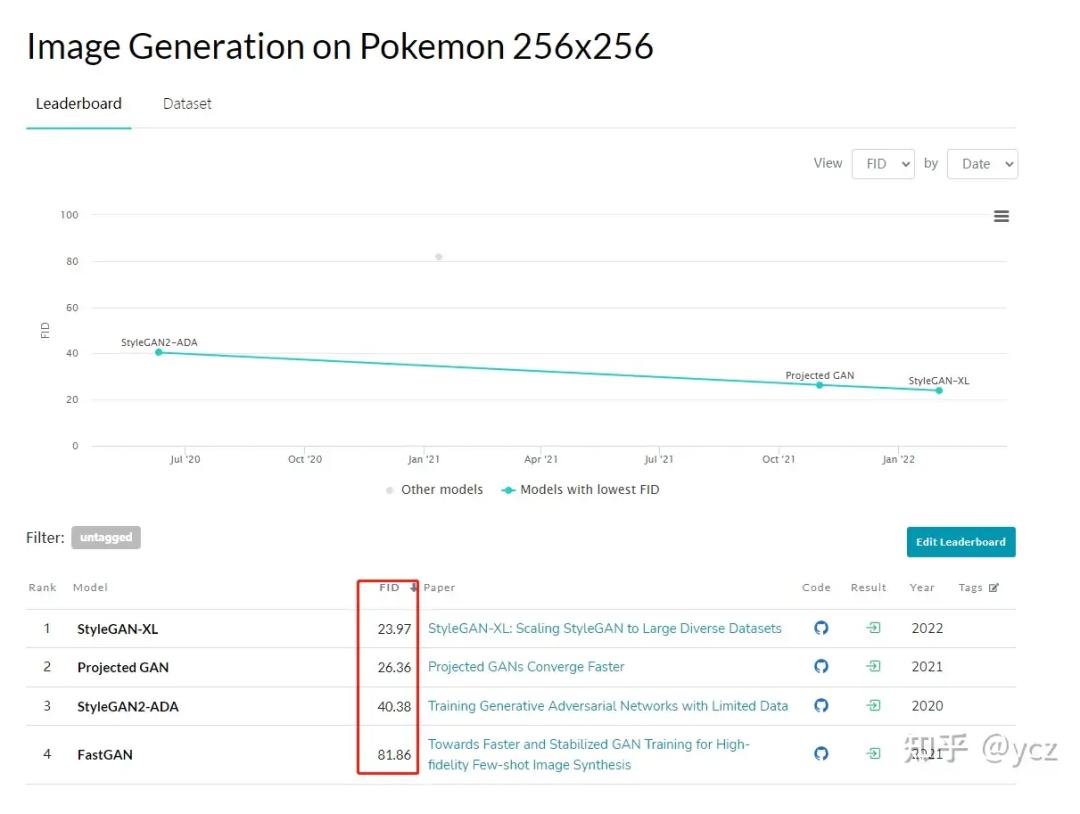Click the FID value 23.97

pyautogui.click(x=394, y=629)
